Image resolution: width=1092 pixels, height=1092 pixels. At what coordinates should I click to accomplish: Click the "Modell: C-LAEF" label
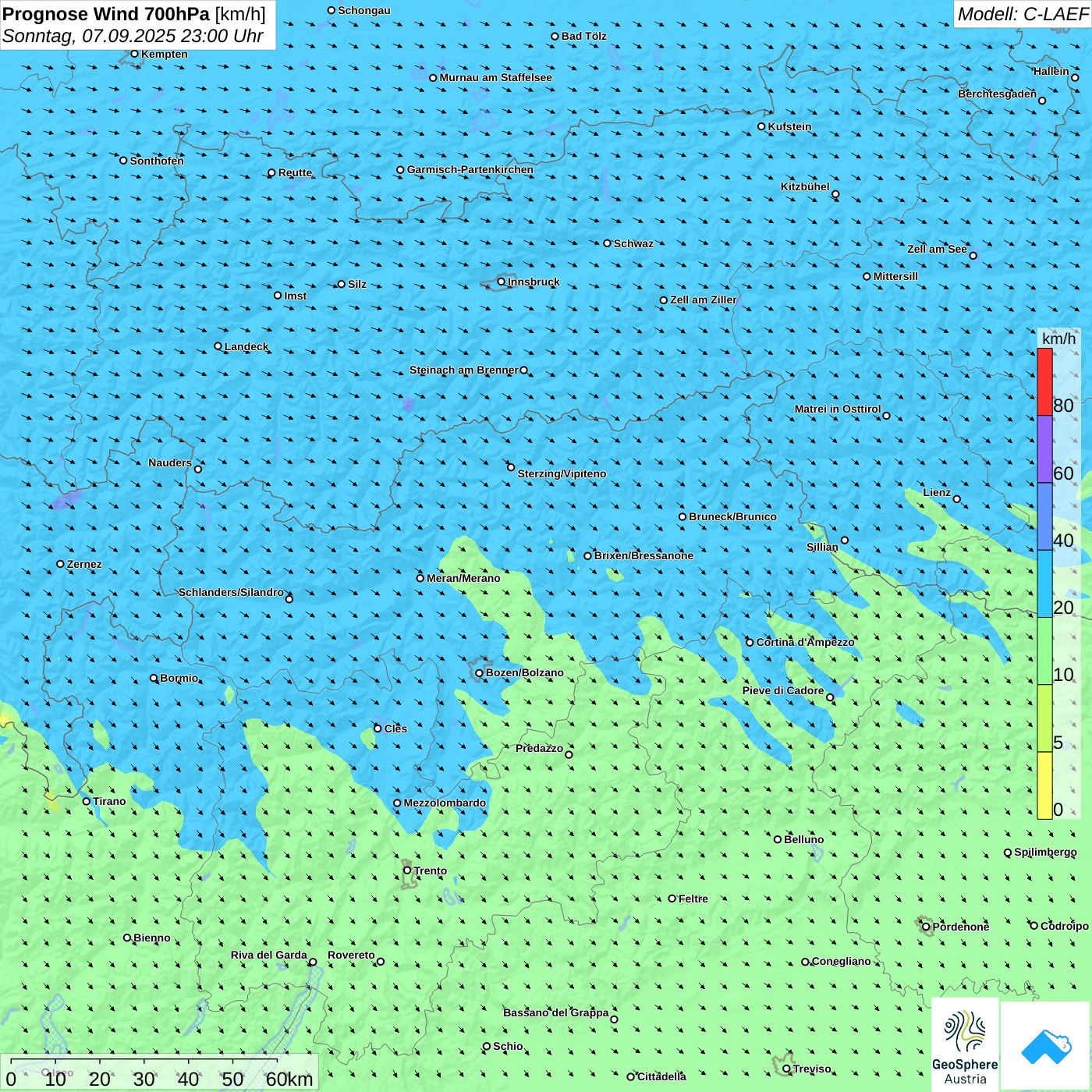1023,14
